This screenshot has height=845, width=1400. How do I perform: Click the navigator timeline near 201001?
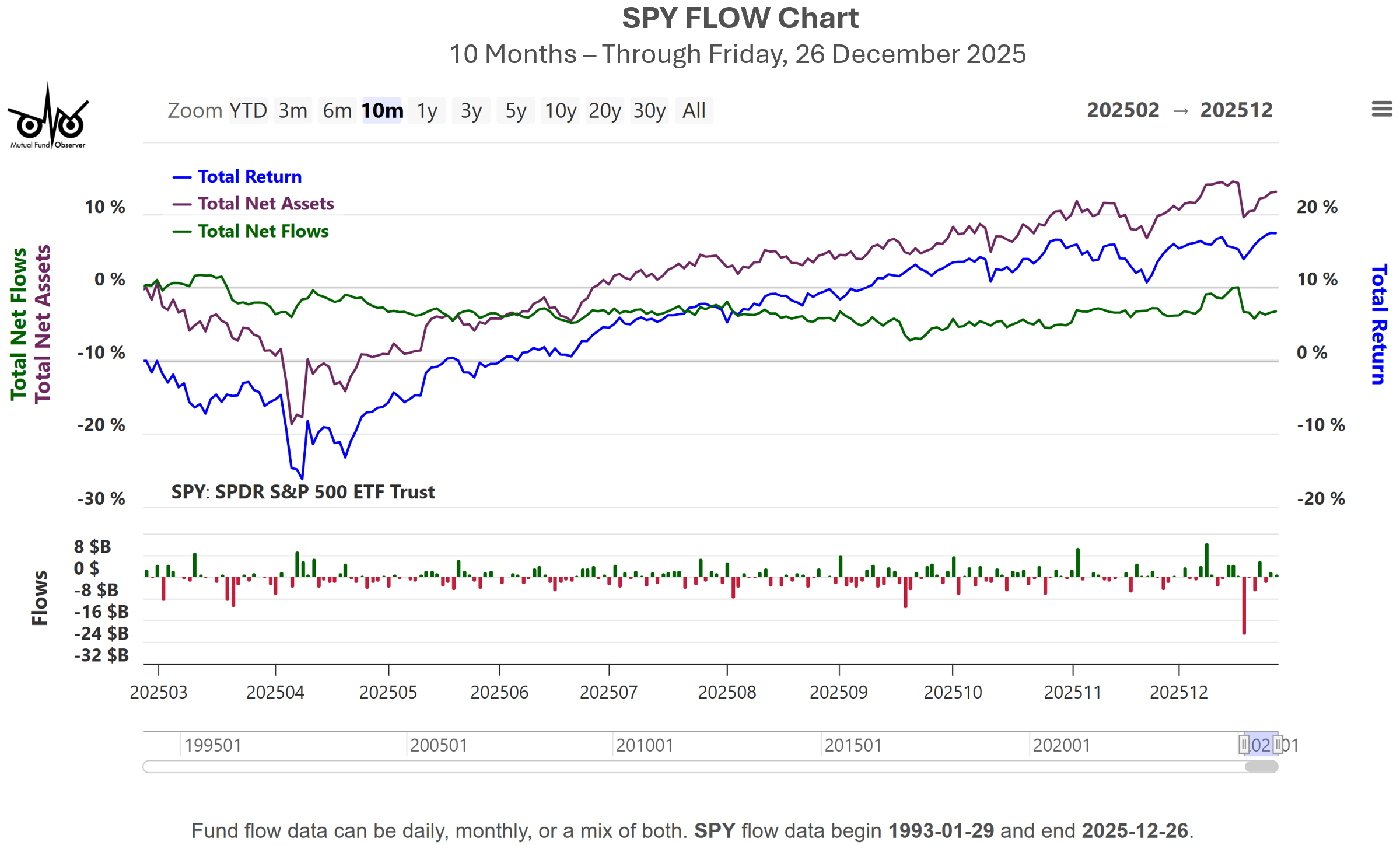[x=645, y=745]
